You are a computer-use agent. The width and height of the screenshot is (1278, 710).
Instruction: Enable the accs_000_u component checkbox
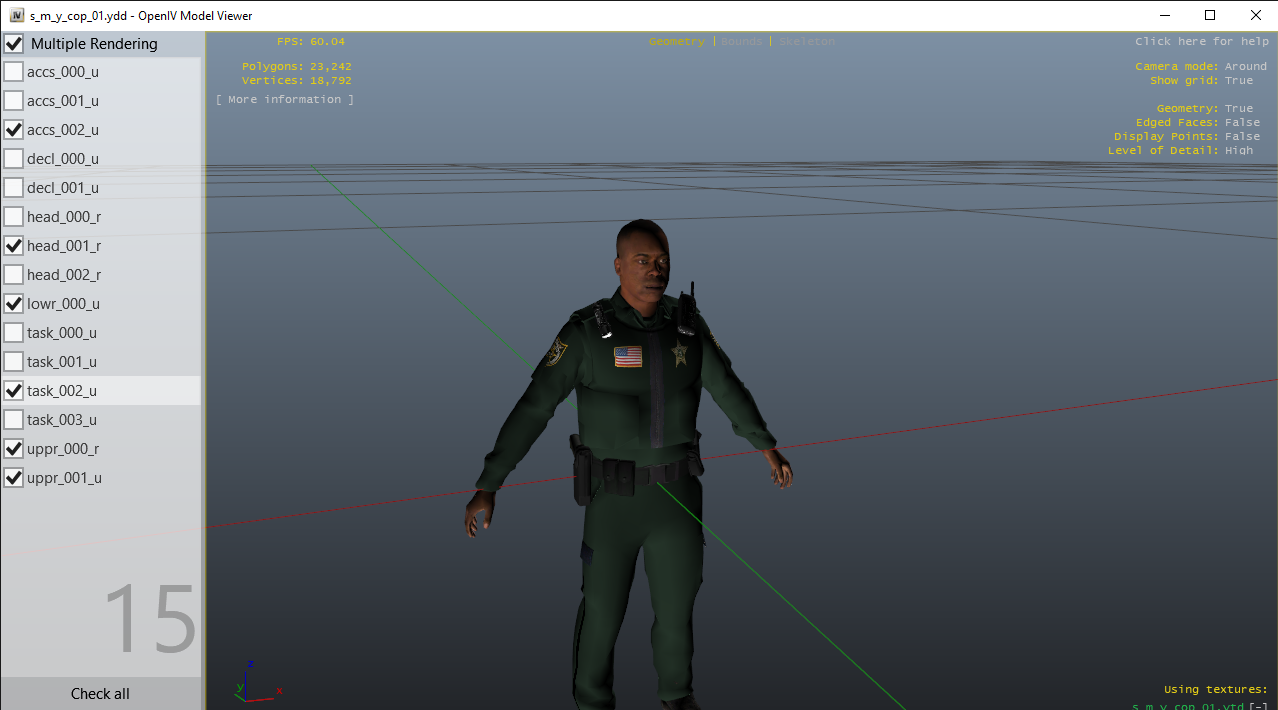pos(14,72)
